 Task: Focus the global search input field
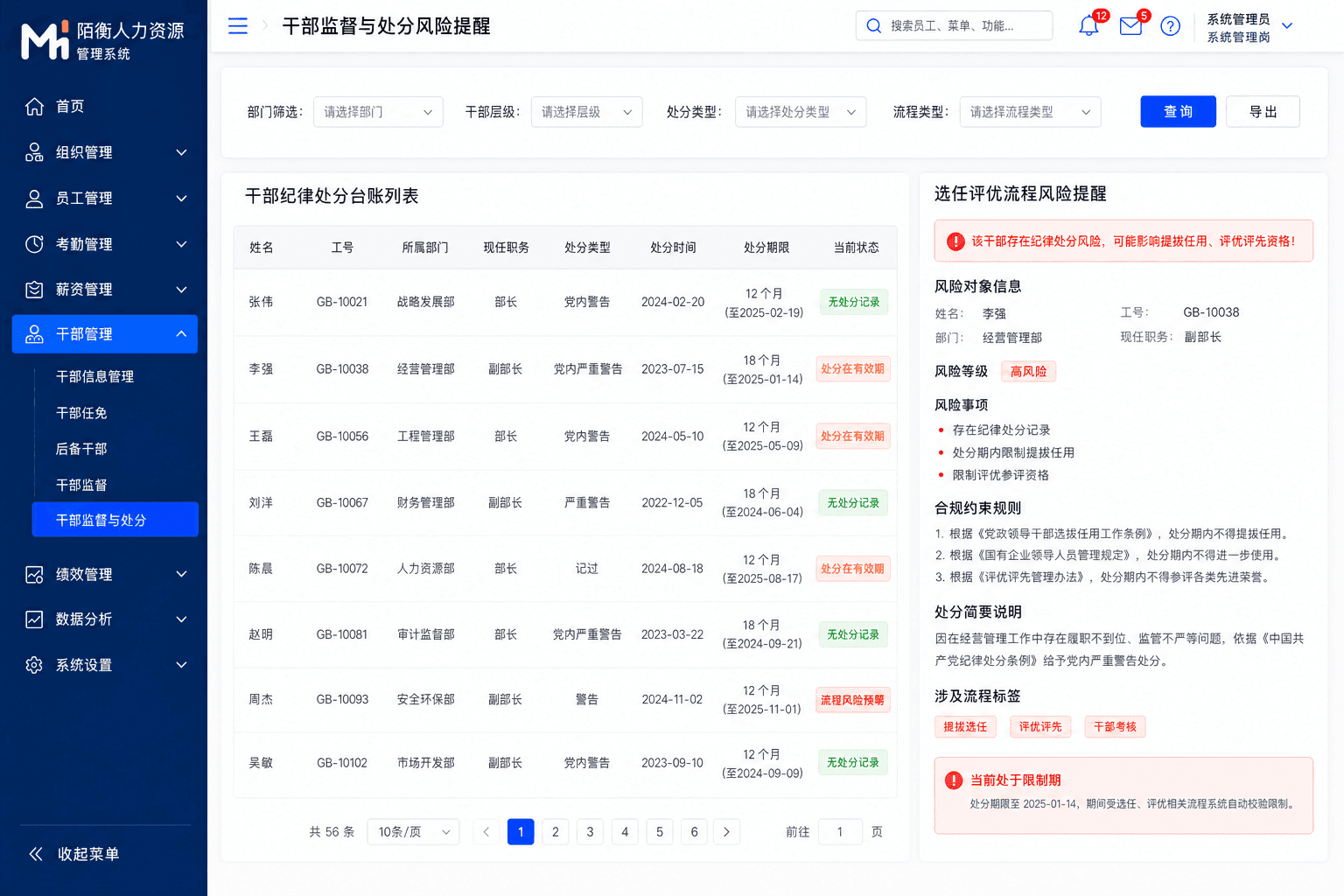click(x=954, y=26)
